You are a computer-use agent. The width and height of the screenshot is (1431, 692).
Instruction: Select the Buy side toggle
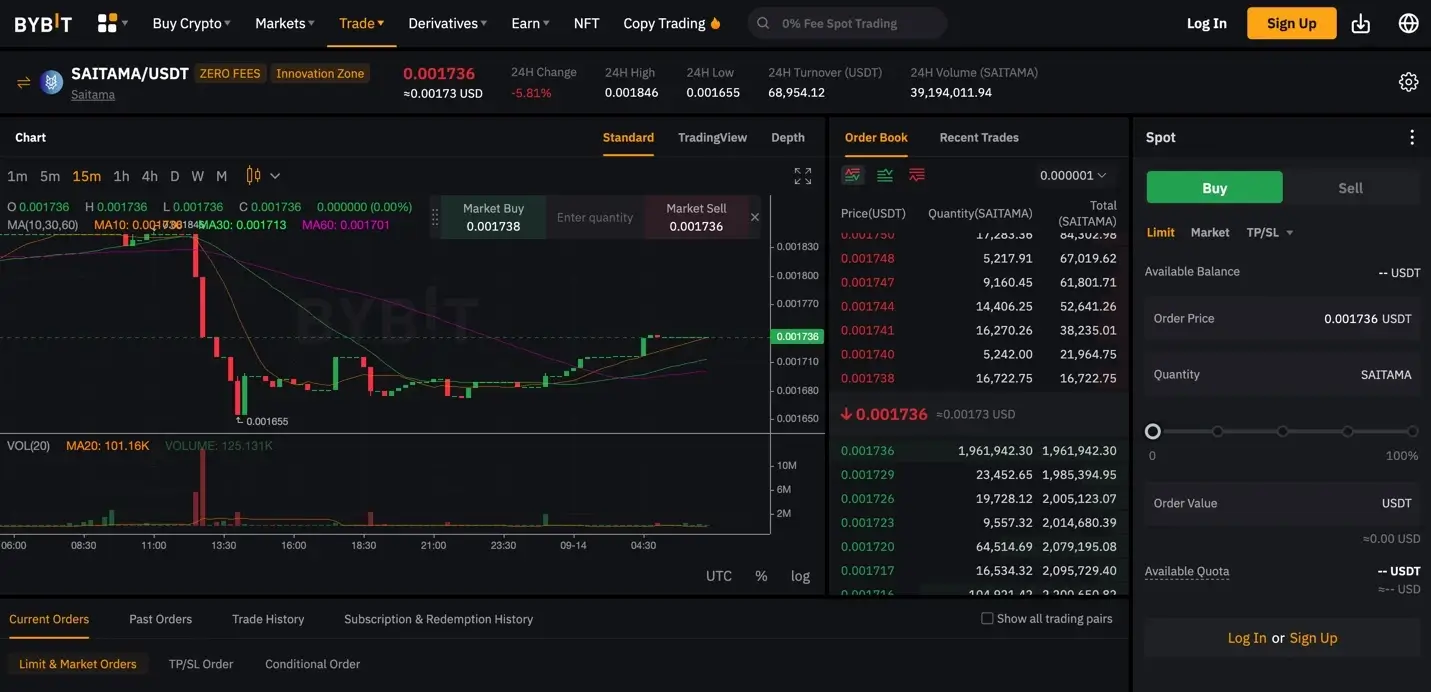pyautogui.click(x=1214, y=188)
